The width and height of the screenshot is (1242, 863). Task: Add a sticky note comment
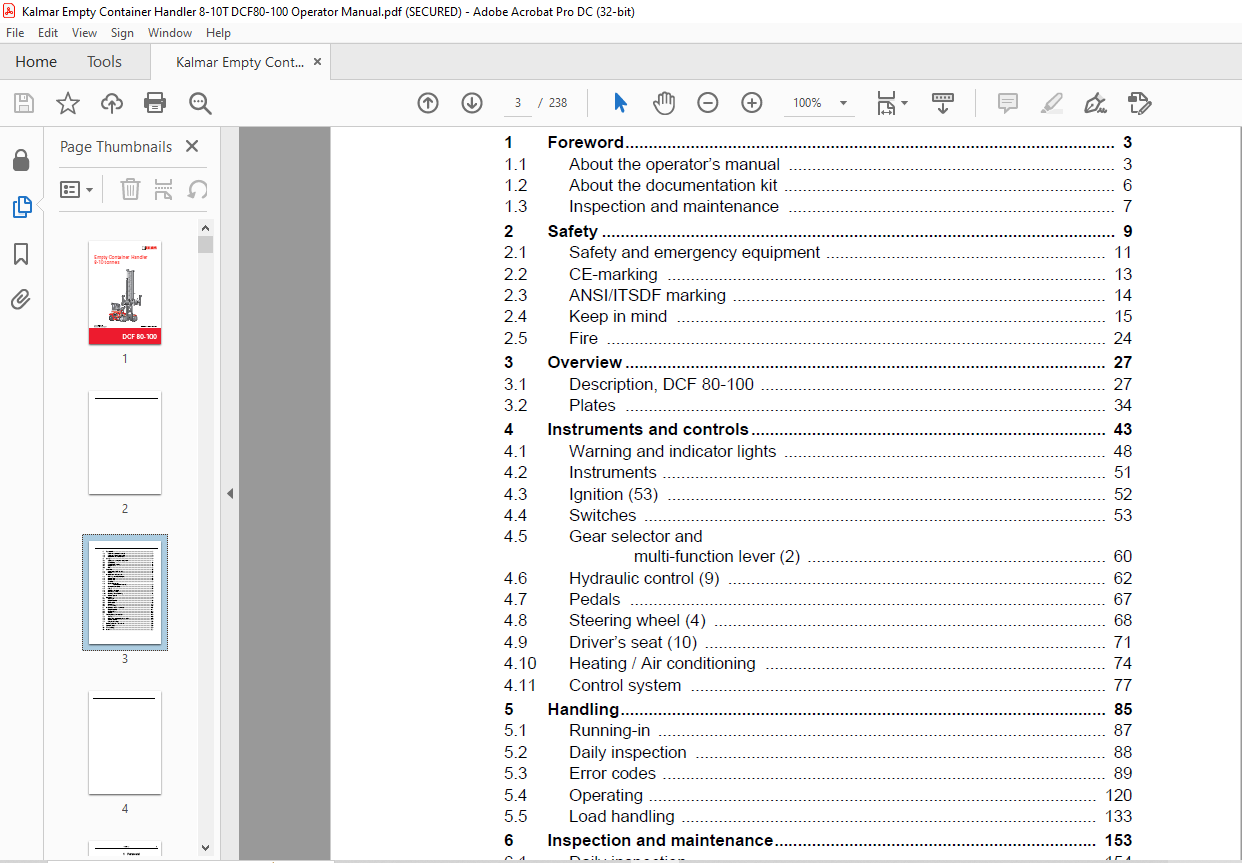pyautogui.click(x=1008, y=103)
